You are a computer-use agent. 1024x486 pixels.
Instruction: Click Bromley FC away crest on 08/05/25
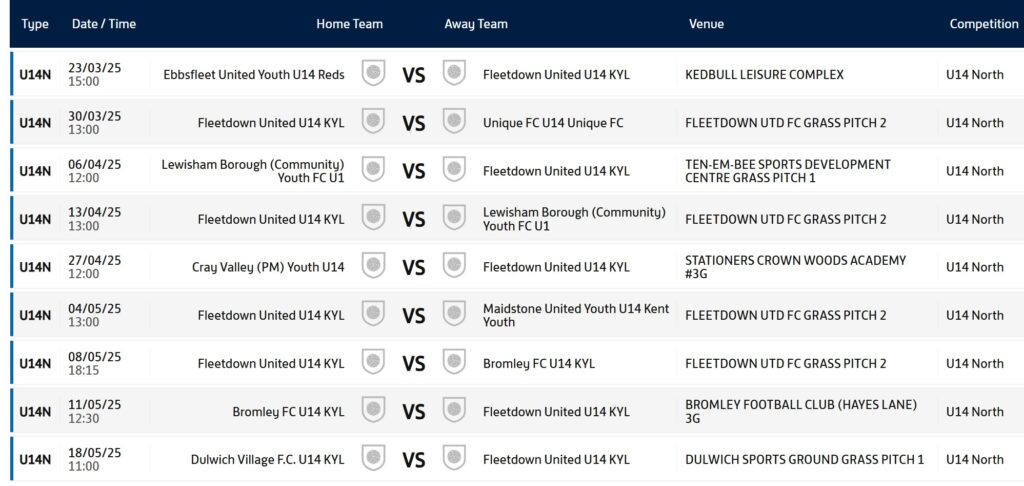[454, 362]
